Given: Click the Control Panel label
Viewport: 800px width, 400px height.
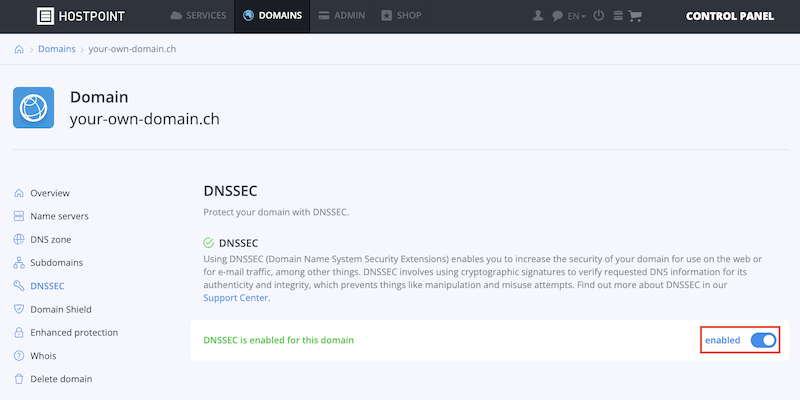Looking at the screenshot, I should [730, 16].
